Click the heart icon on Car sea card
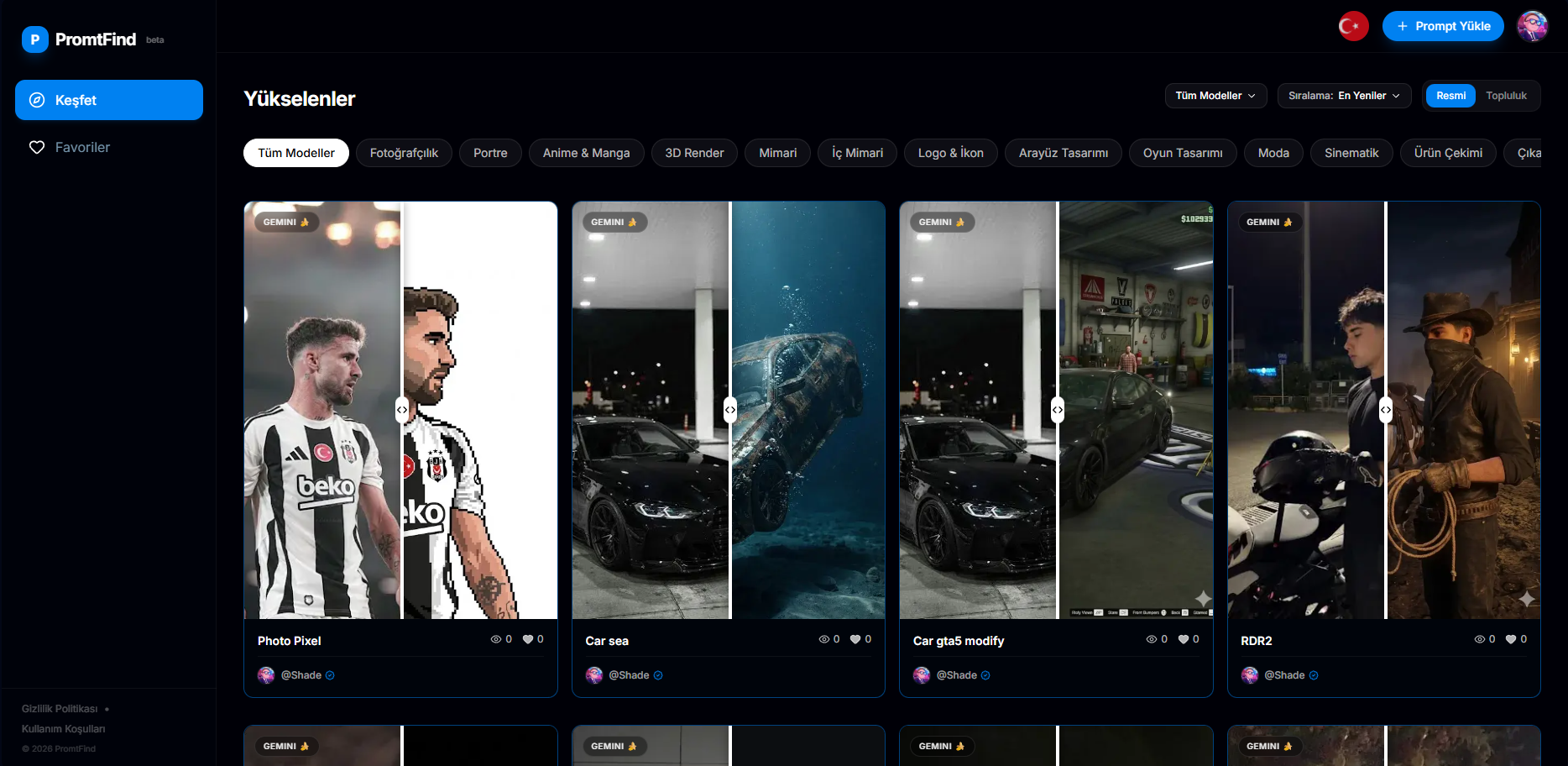The width and height of the screenshot is (1568, 766). (855, 639)
